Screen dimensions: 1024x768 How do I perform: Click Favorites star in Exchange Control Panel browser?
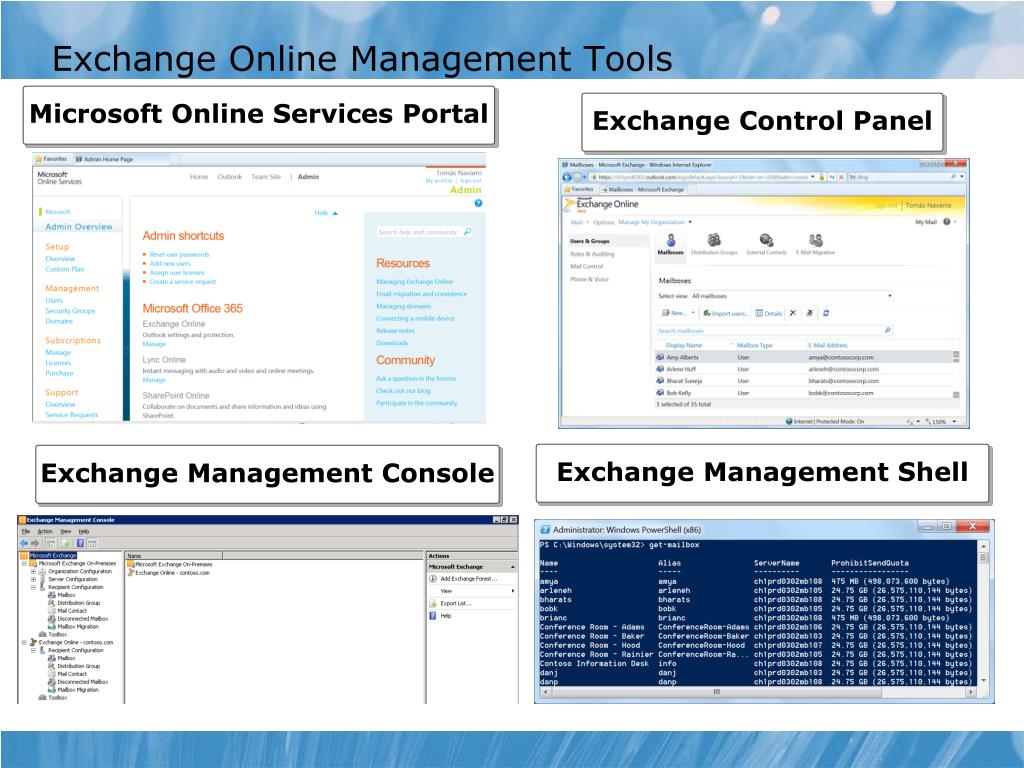(568, 189)
